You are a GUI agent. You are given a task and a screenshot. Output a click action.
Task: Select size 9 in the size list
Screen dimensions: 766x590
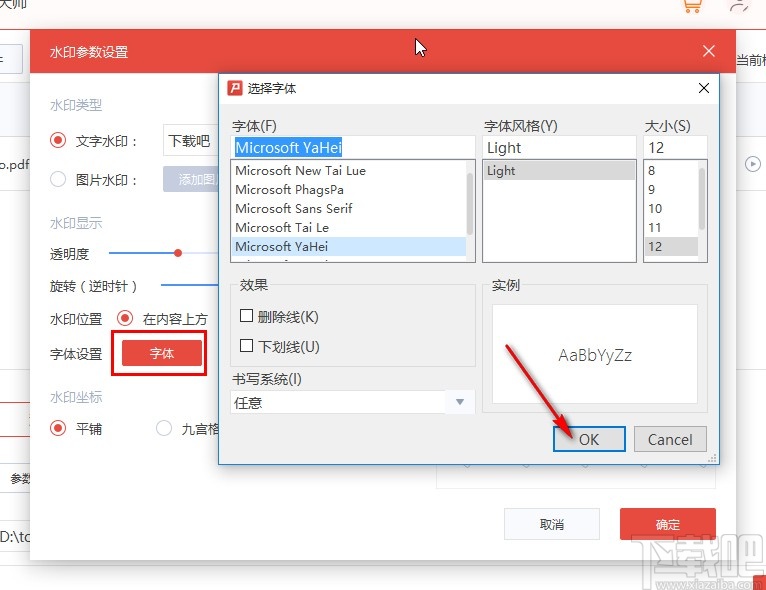tap(672, 190)
